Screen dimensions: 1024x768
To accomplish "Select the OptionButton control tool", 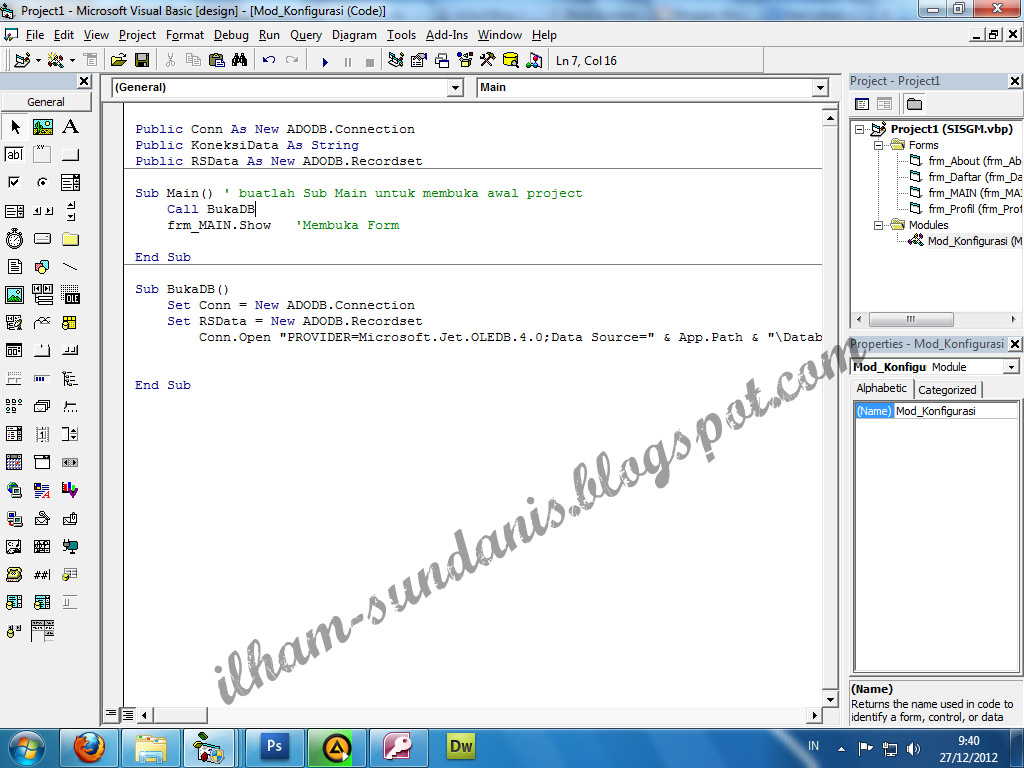I will coord(42,183).
